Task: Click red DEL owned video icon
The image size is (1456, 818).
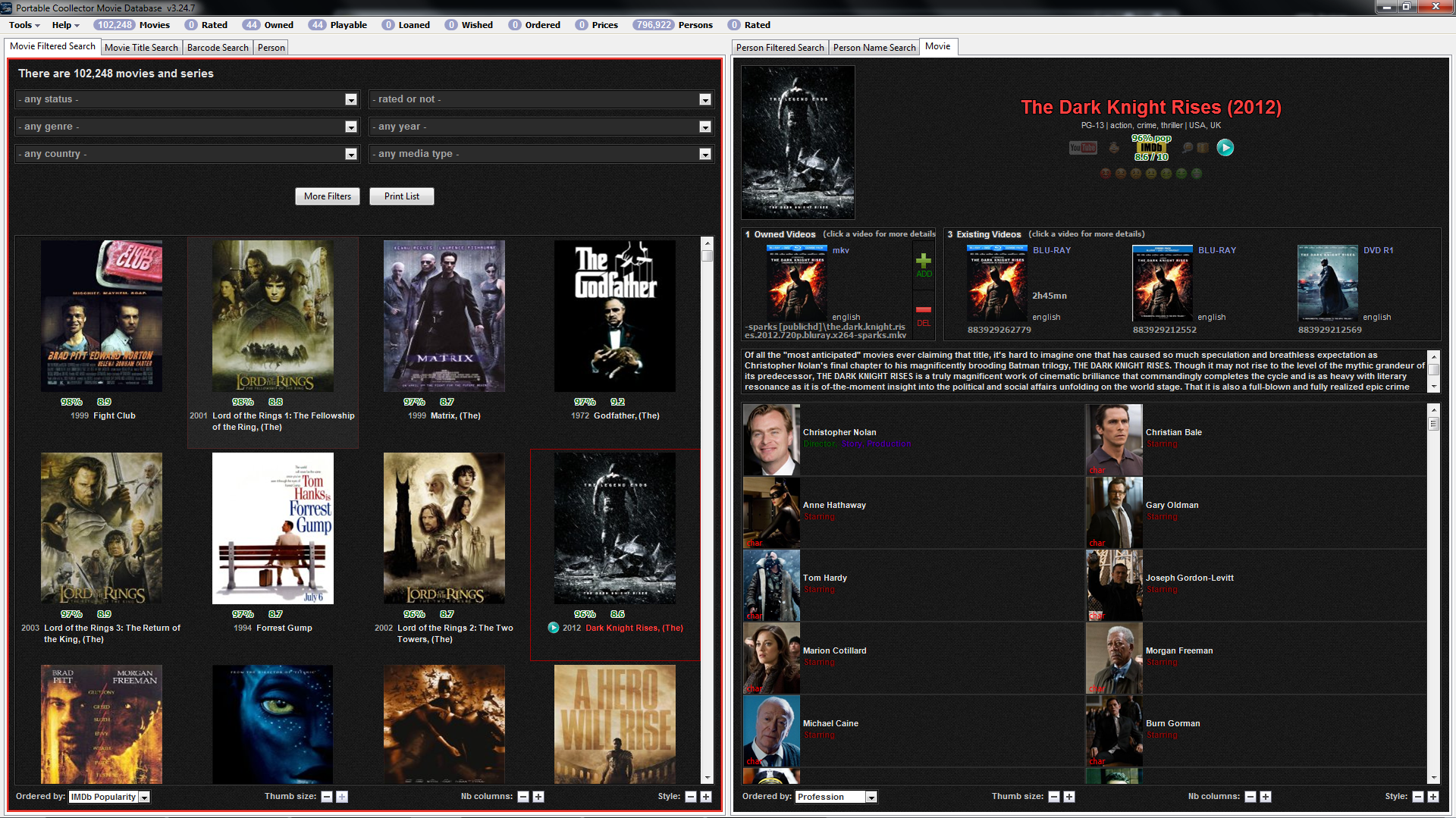Action: pyautogui.click(x=924, y=315)
